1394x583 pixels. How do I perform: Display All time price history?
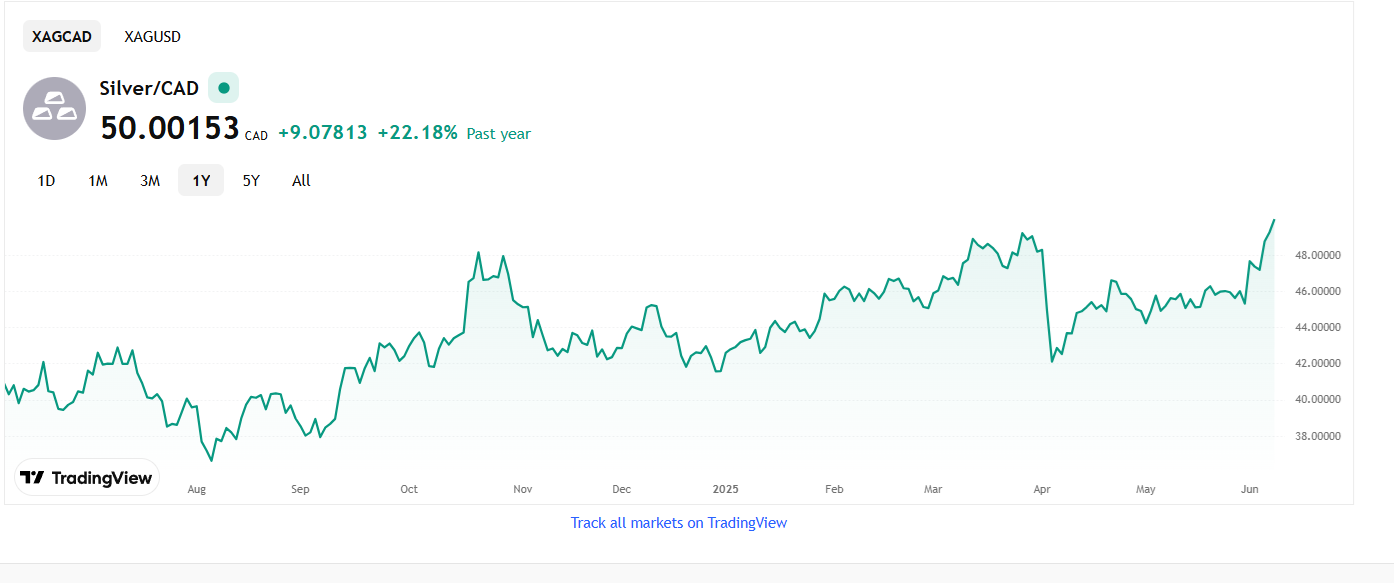301,181
